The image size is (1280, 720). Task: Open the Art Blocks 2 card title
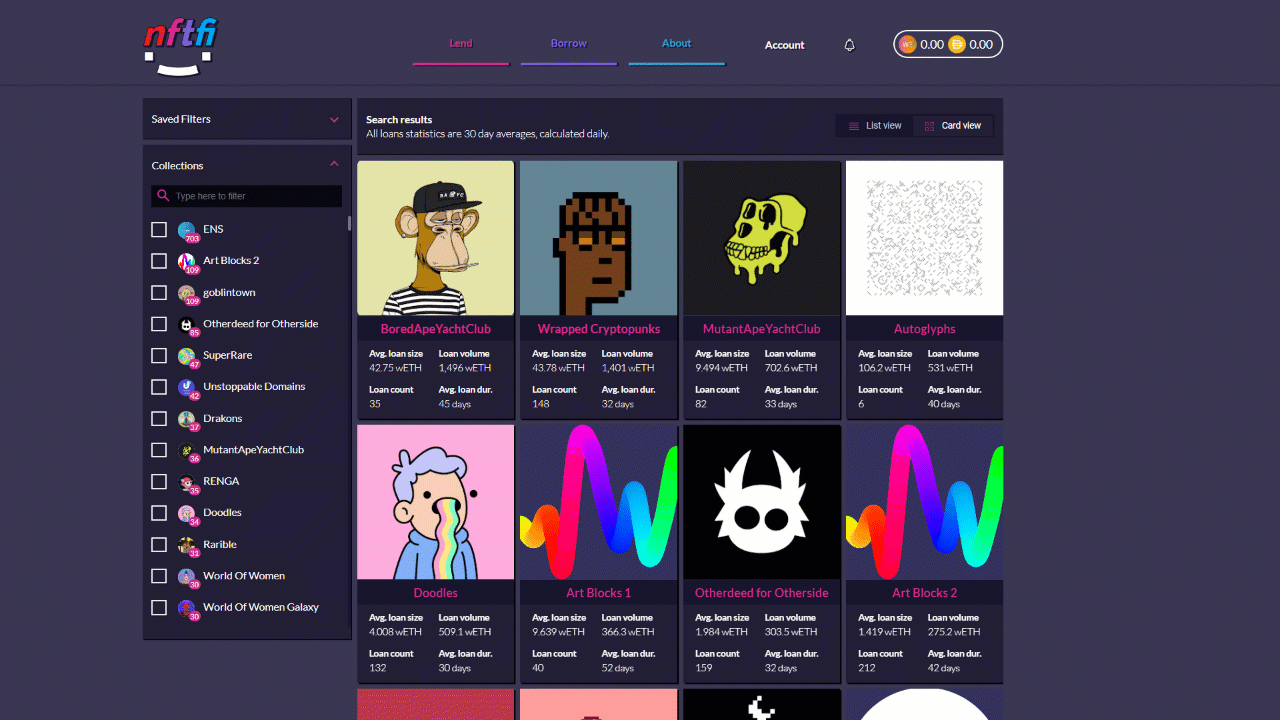[x=925, y=593]
